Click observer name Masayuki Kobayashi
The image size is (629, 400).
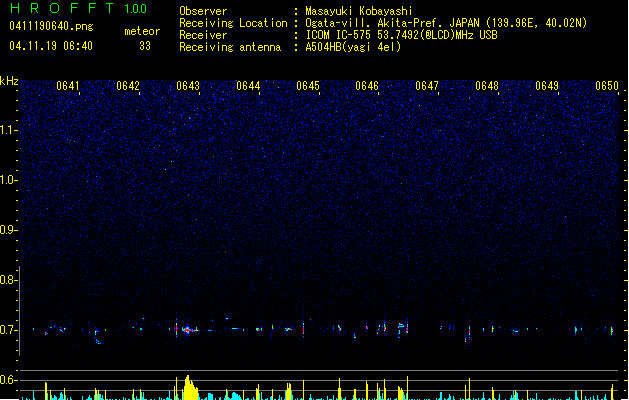(x=359, y=11)
